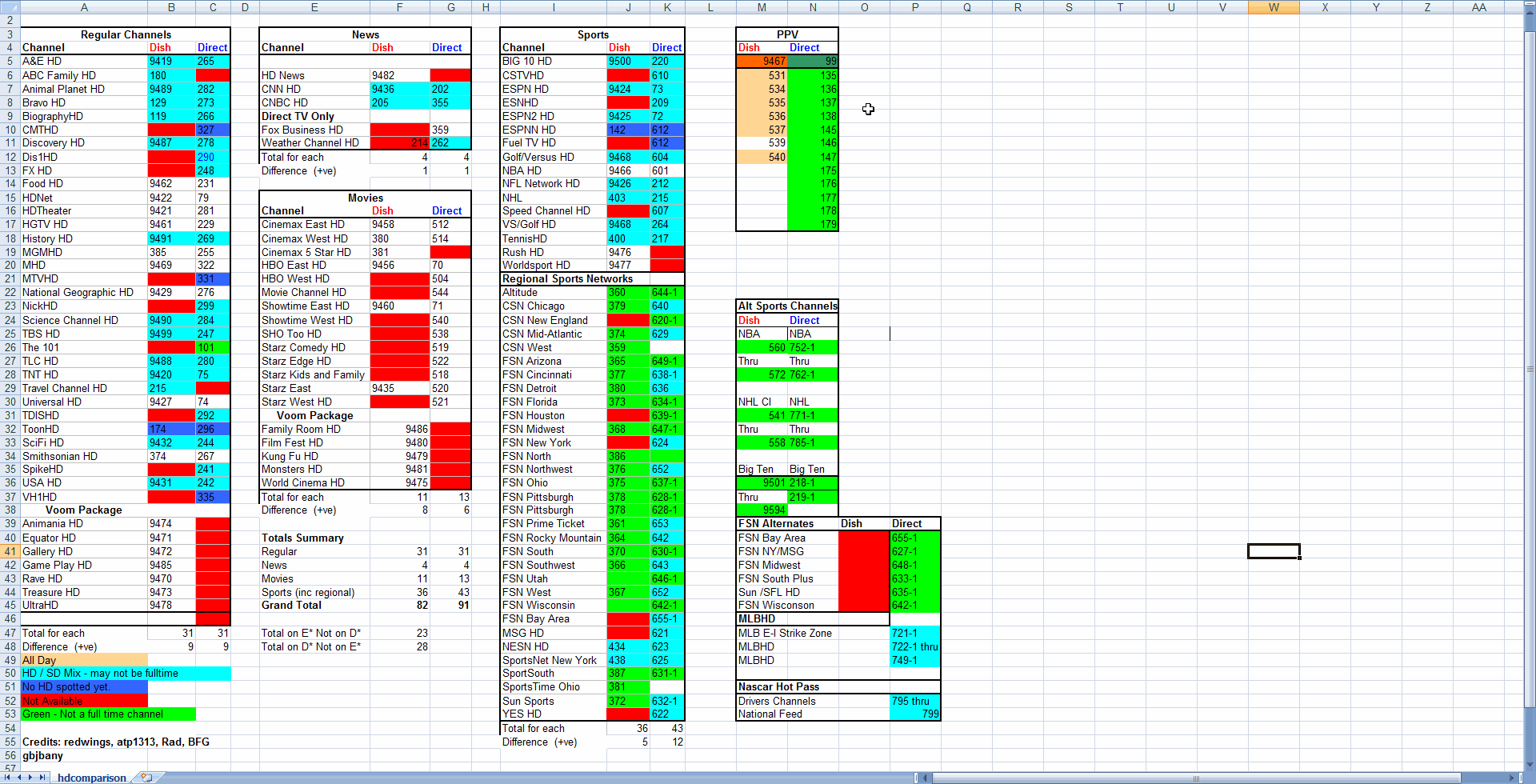The image size is (1536, 784).
Task: Click the horizontal scrollbar right arrow
Action: pyautogui.click(x=1512, y=778)
